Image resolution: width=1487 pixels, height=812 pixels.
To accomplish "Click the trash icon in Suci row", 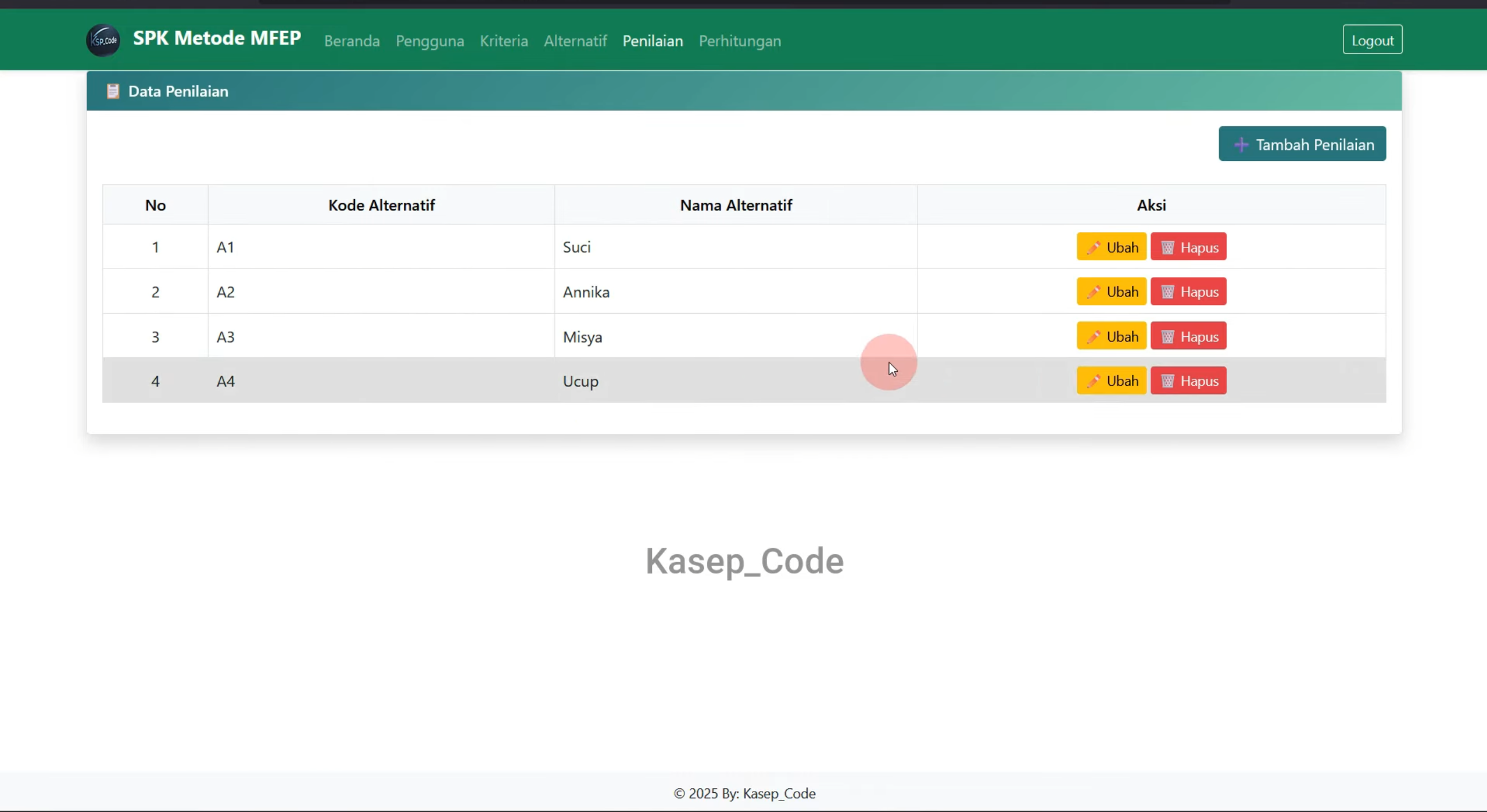I will pos(1167,247).
